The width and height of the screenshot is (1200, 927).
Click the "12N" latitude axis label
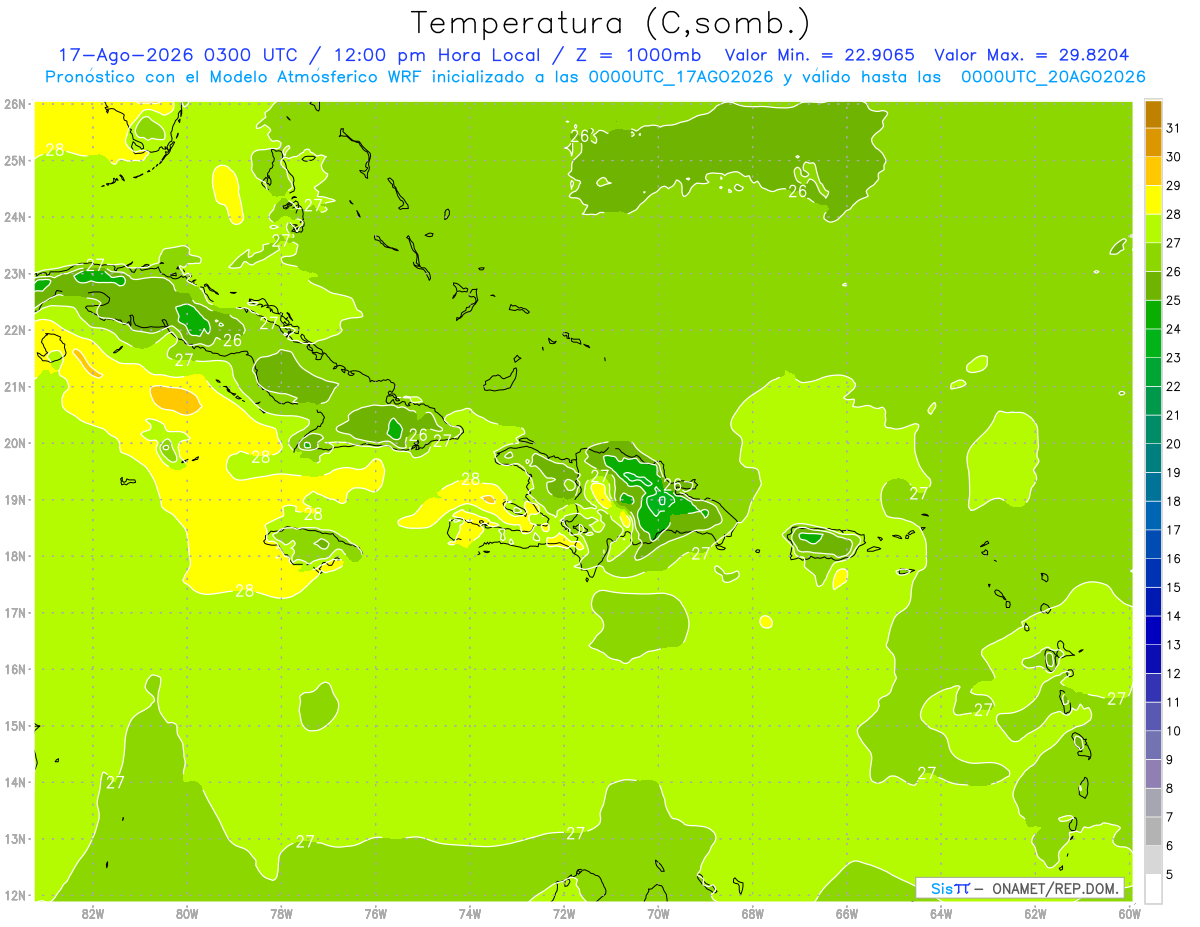(x=15, y=895)
